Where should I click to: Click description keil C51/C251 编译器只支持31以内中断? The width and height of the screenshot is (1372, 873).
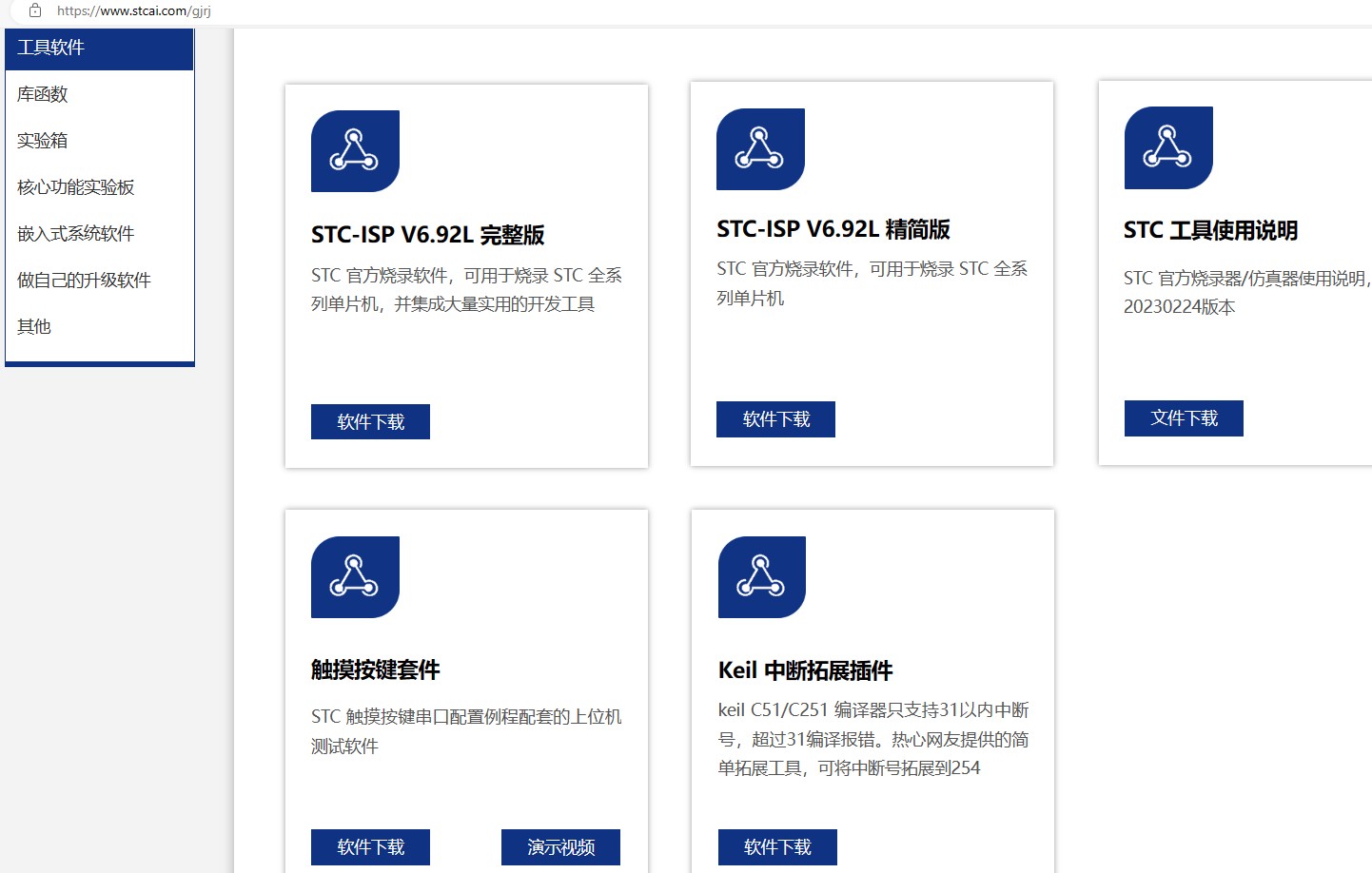(873, 710)
